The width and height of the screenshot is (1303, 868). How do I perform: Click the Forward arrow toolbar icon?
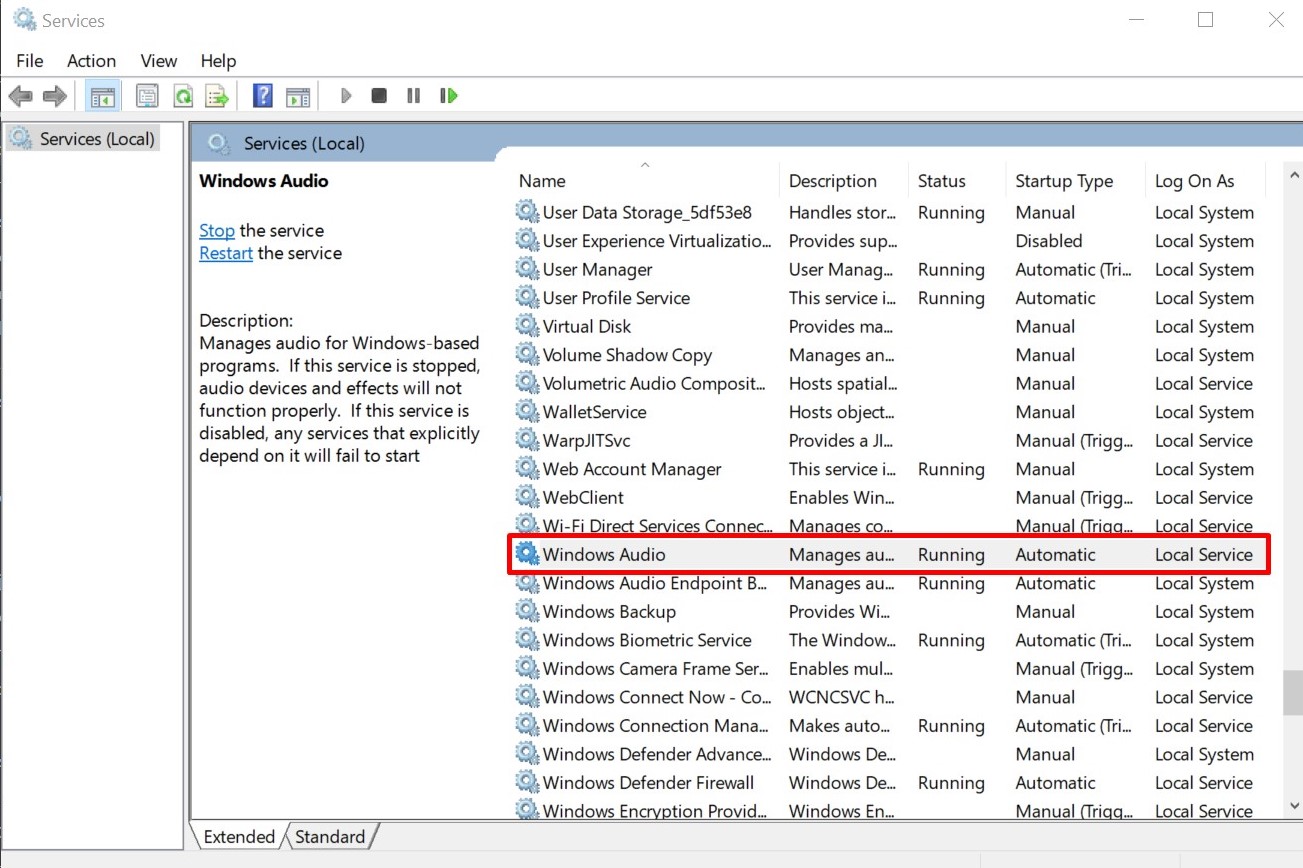(x=55, y=96)
